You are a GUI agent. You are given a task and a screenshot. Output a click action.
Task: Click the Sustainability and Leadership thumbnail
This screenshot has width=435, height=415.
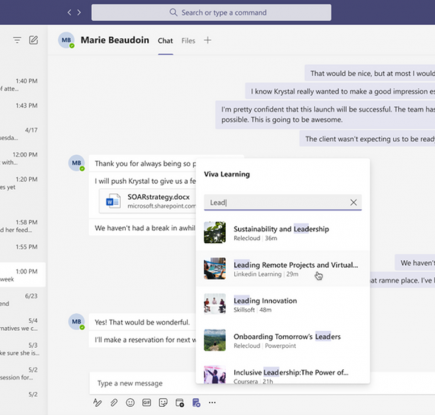(x=215, y=232)
